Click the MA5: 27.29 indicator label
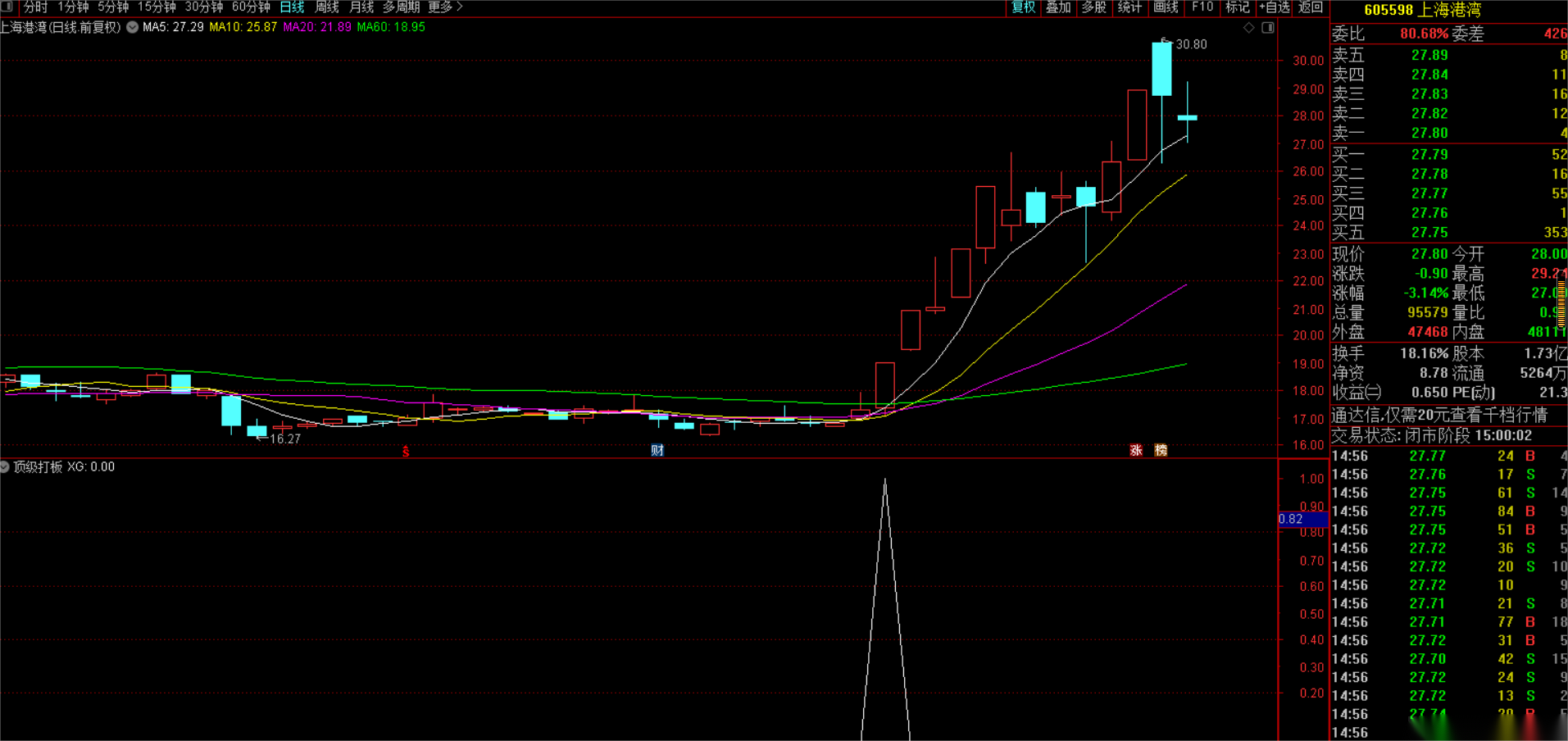The height and width of the screenshot is (741, 1568). [173, 27]
